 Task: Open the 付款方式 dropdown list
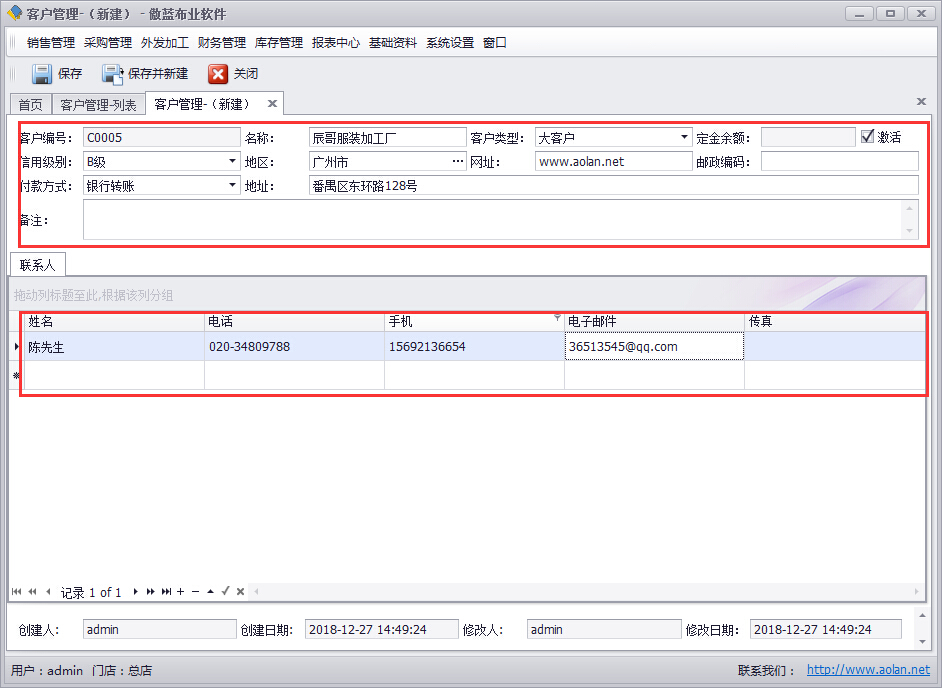[x=232, y=185]
